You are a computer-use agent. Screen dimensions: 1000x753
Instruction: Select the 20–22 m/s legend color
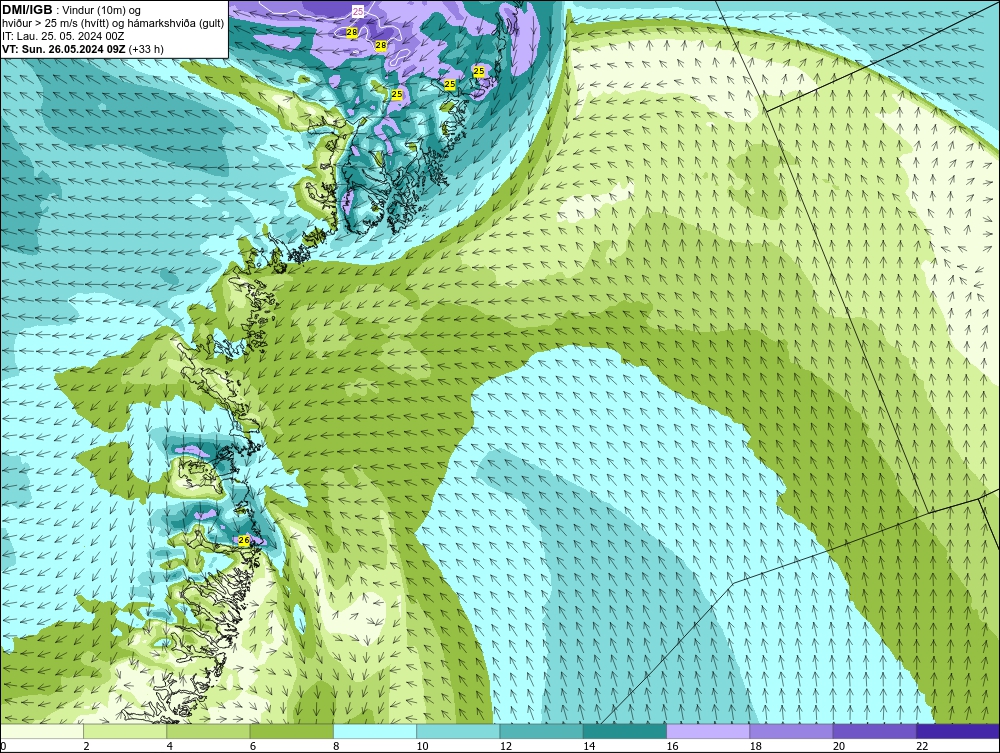coord(874,731)
